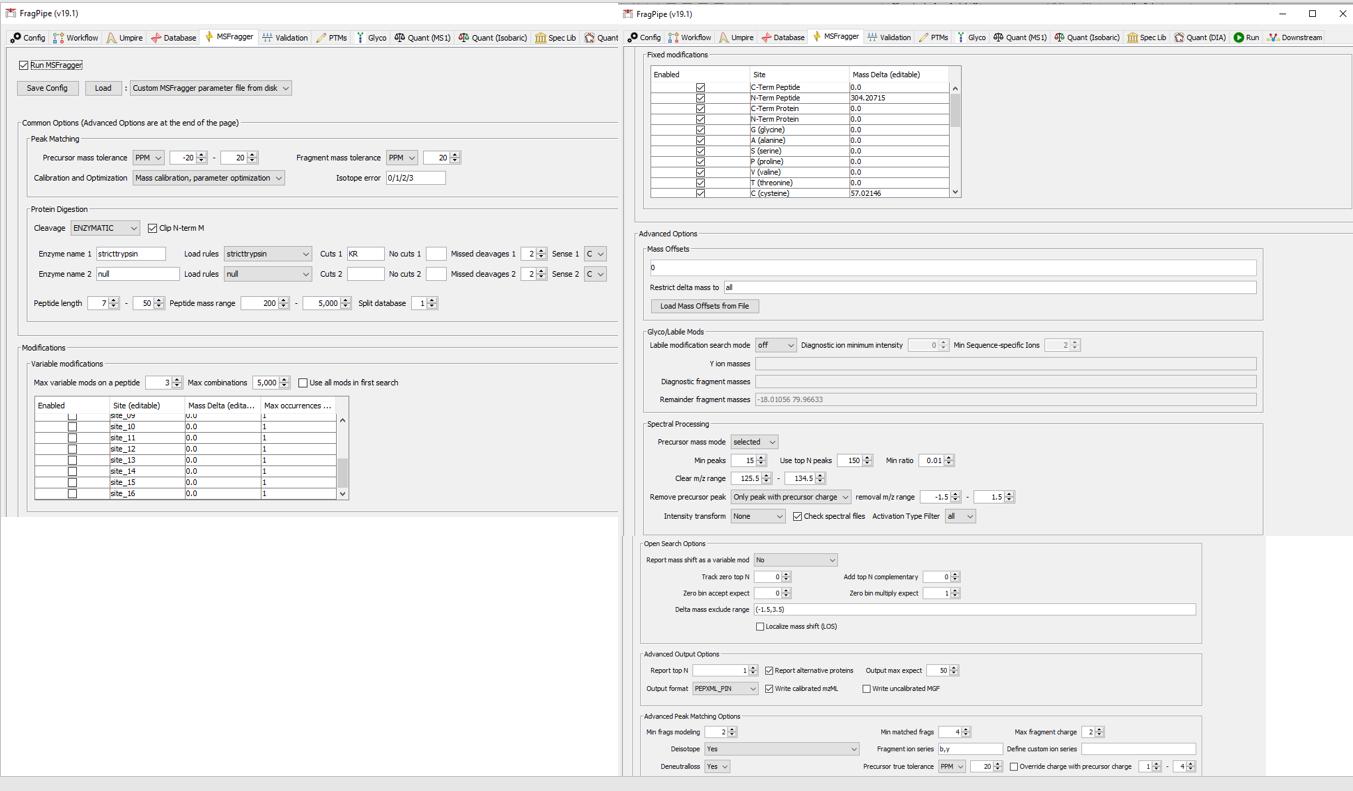This screenshot has width=1353, height=791.
Task: Disable Clip N-term M option
Action: tap(151, 227)
